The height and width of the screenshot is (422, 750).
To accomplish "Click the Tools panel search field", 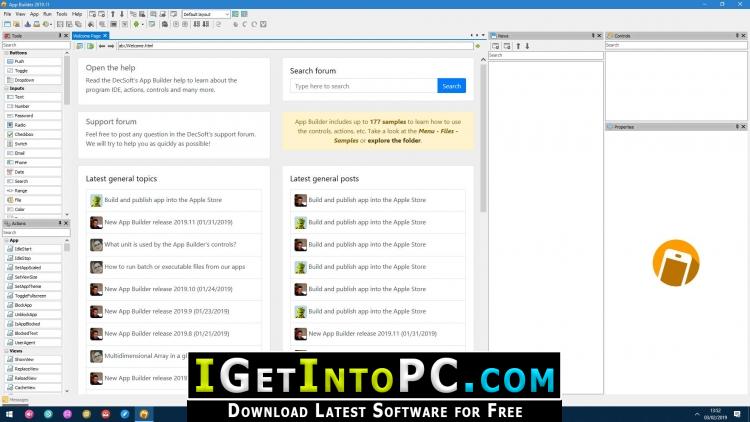I will (x=36, y=45).
